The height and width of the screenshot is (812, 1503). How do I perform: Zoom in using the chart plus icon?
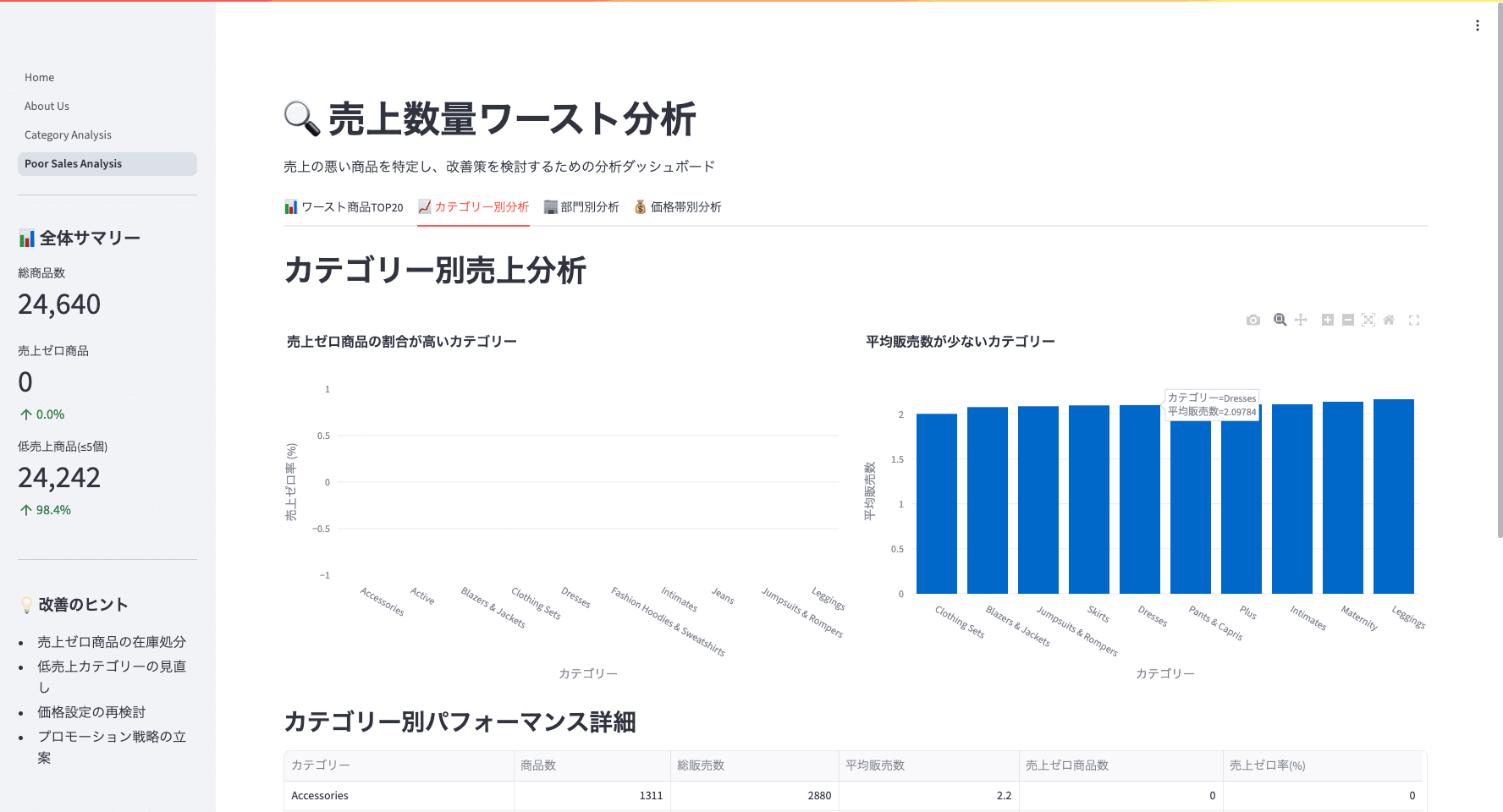(x=1328, y=320)
